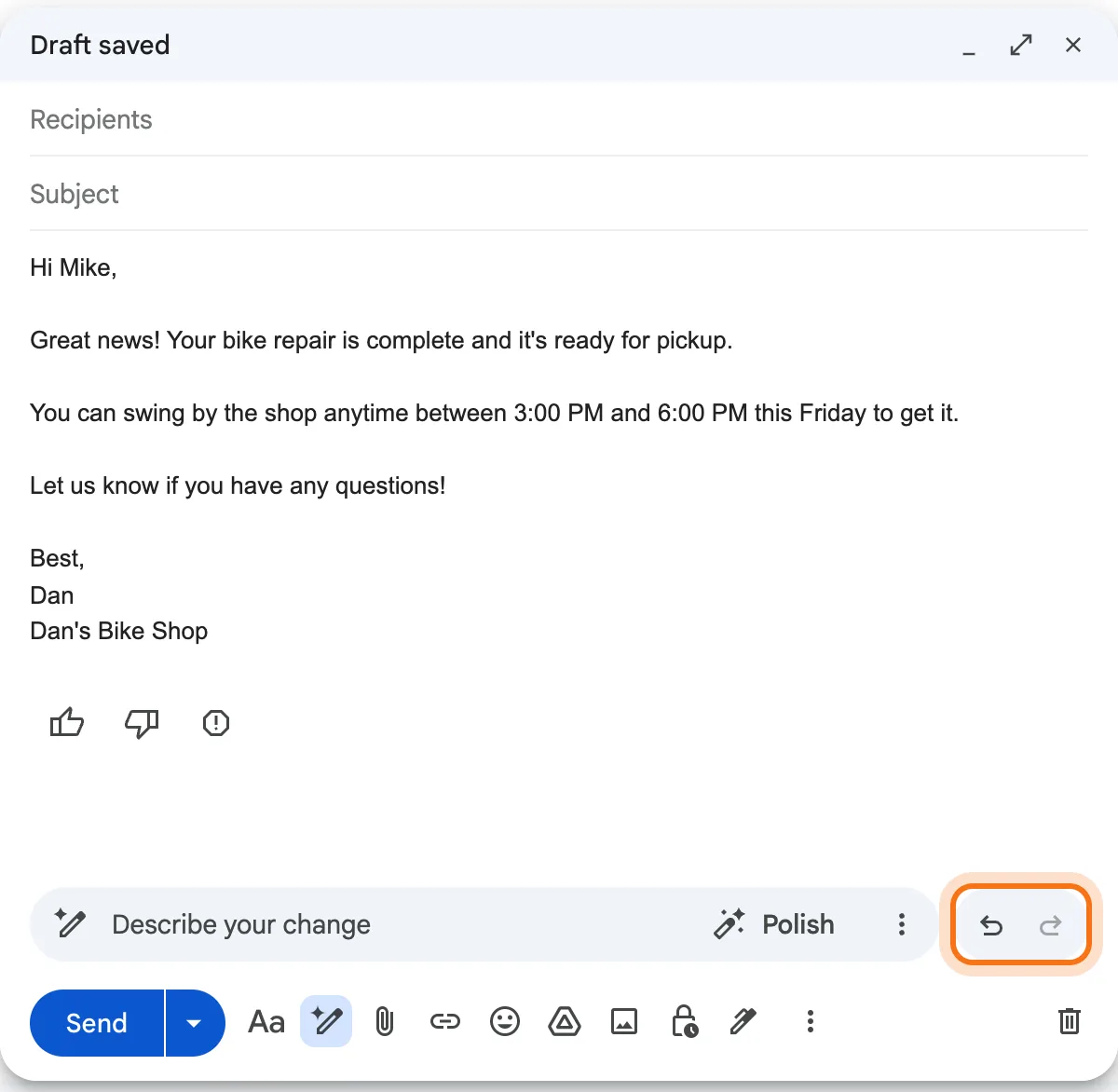The width and height of the screenshot is (1118, 1092).
Task: Click the Recipients field
Action: pos(559,119)
